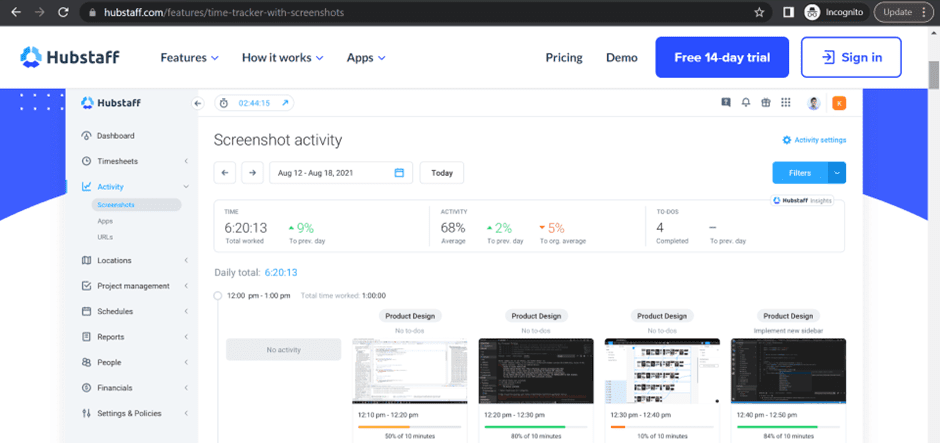The width and height of the screenshot is (940, 443).
Task: Open the Demo link
Action: click(x=622, y=58)
